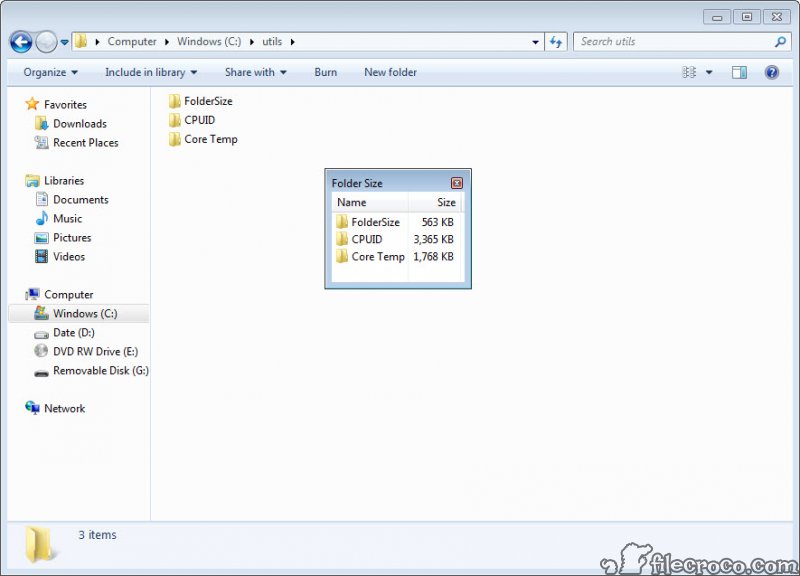The image size is (800, 576).
Task: Refresh the current folder view
Action: [556, 42]
